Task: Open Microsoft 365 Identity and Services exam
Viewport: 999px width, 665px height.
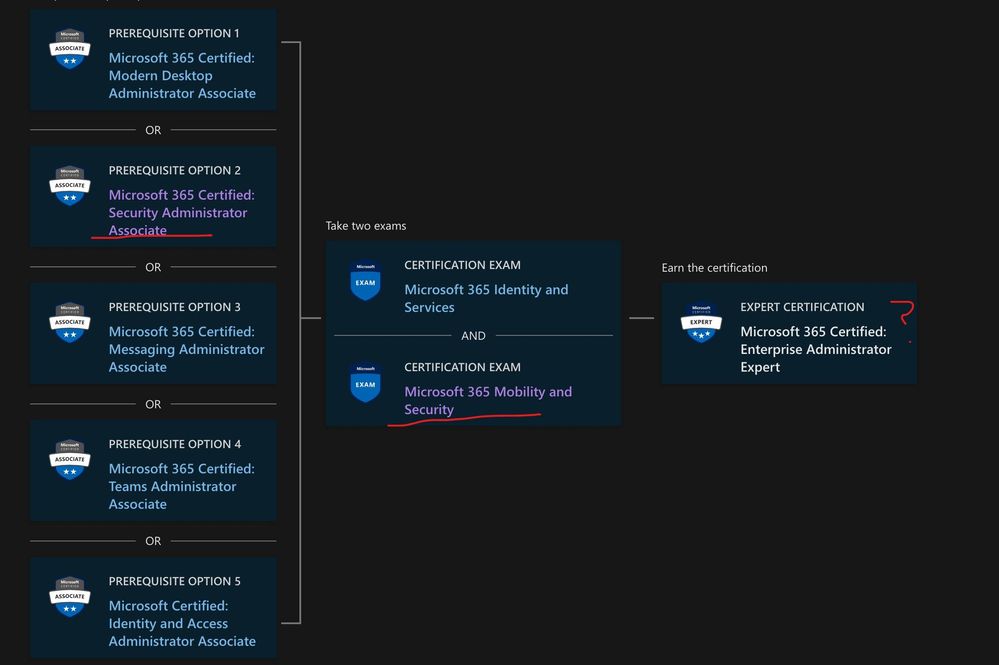Action: (486, 298)
